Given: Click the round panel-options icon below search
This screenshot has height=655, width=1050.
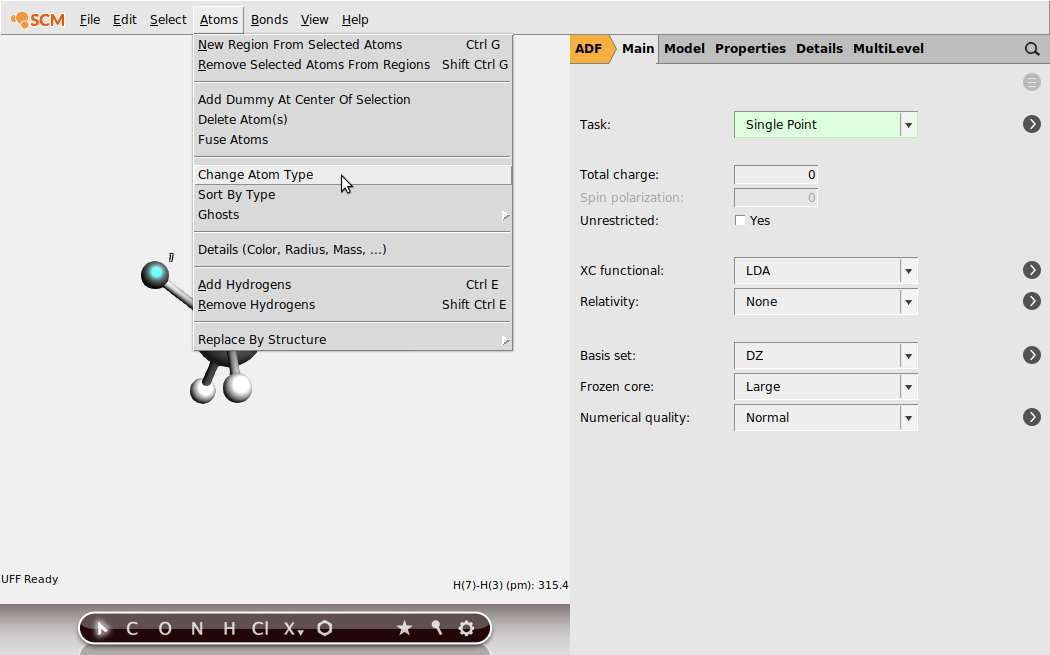Looking at the screenshot, I should 1032,82.
